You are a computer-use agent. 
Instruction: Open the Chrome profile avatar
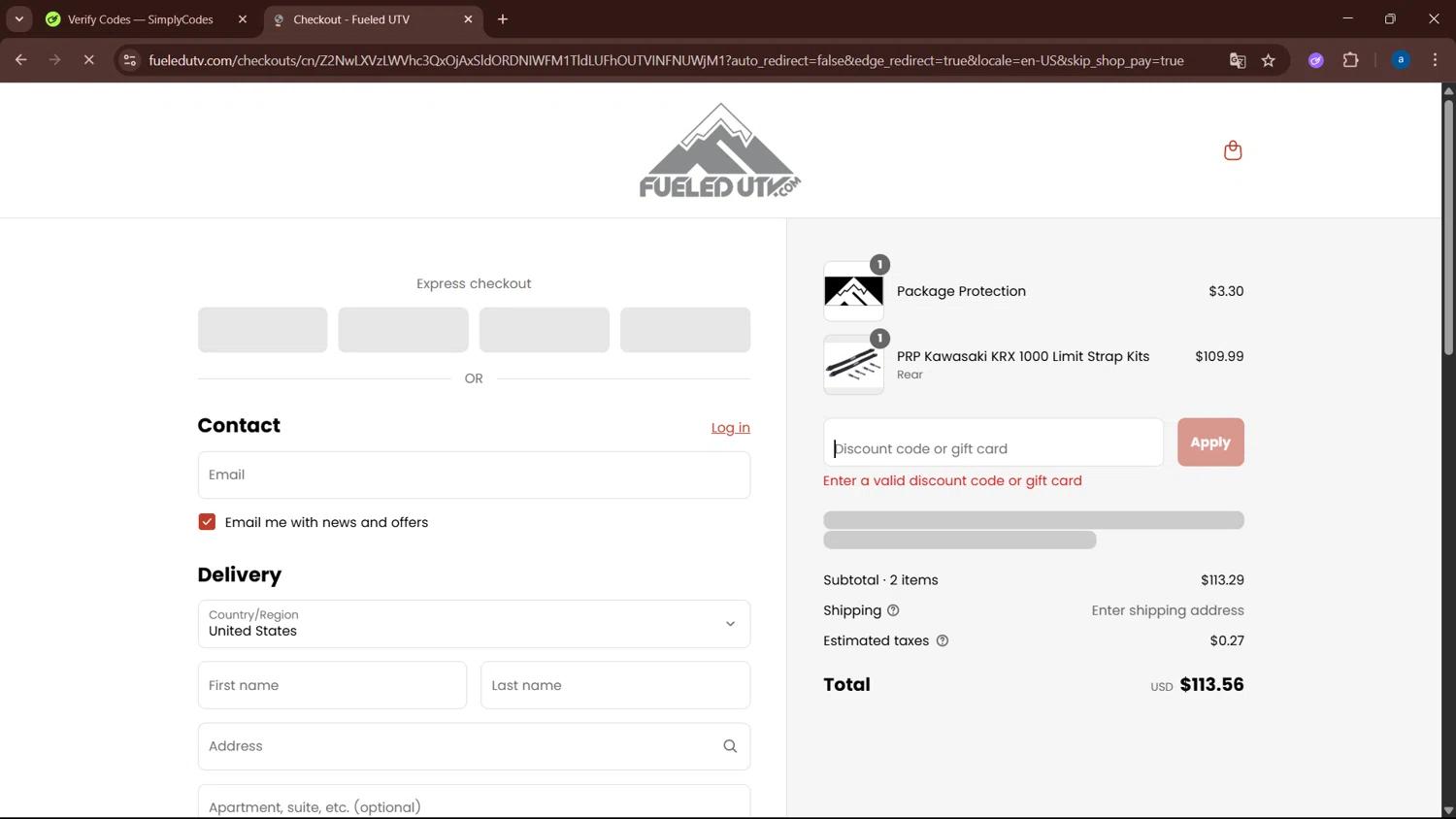pyautogui.click(x=1401, y=60)
